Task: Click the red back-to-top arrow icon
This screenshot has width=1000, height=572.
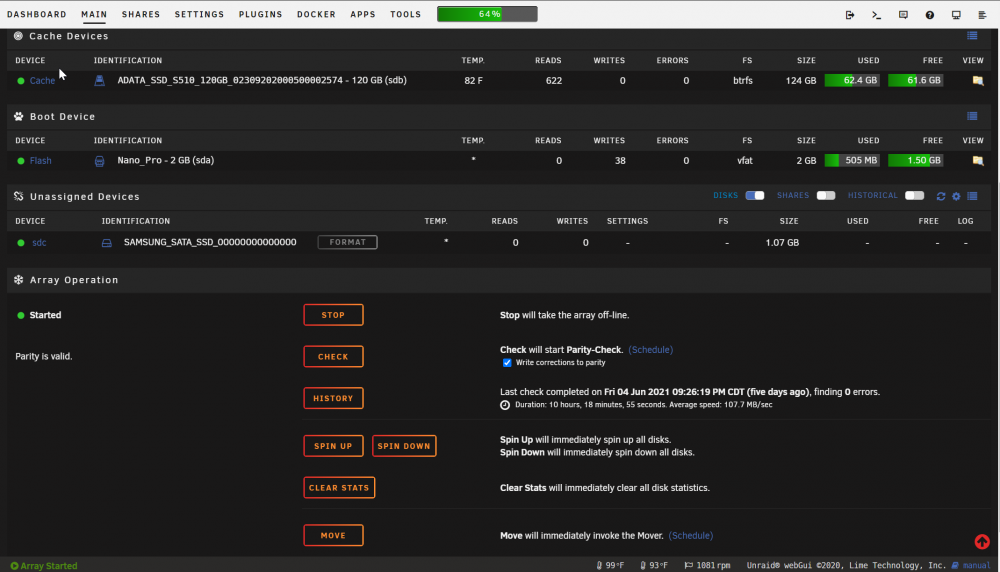Action: [982, 541]
